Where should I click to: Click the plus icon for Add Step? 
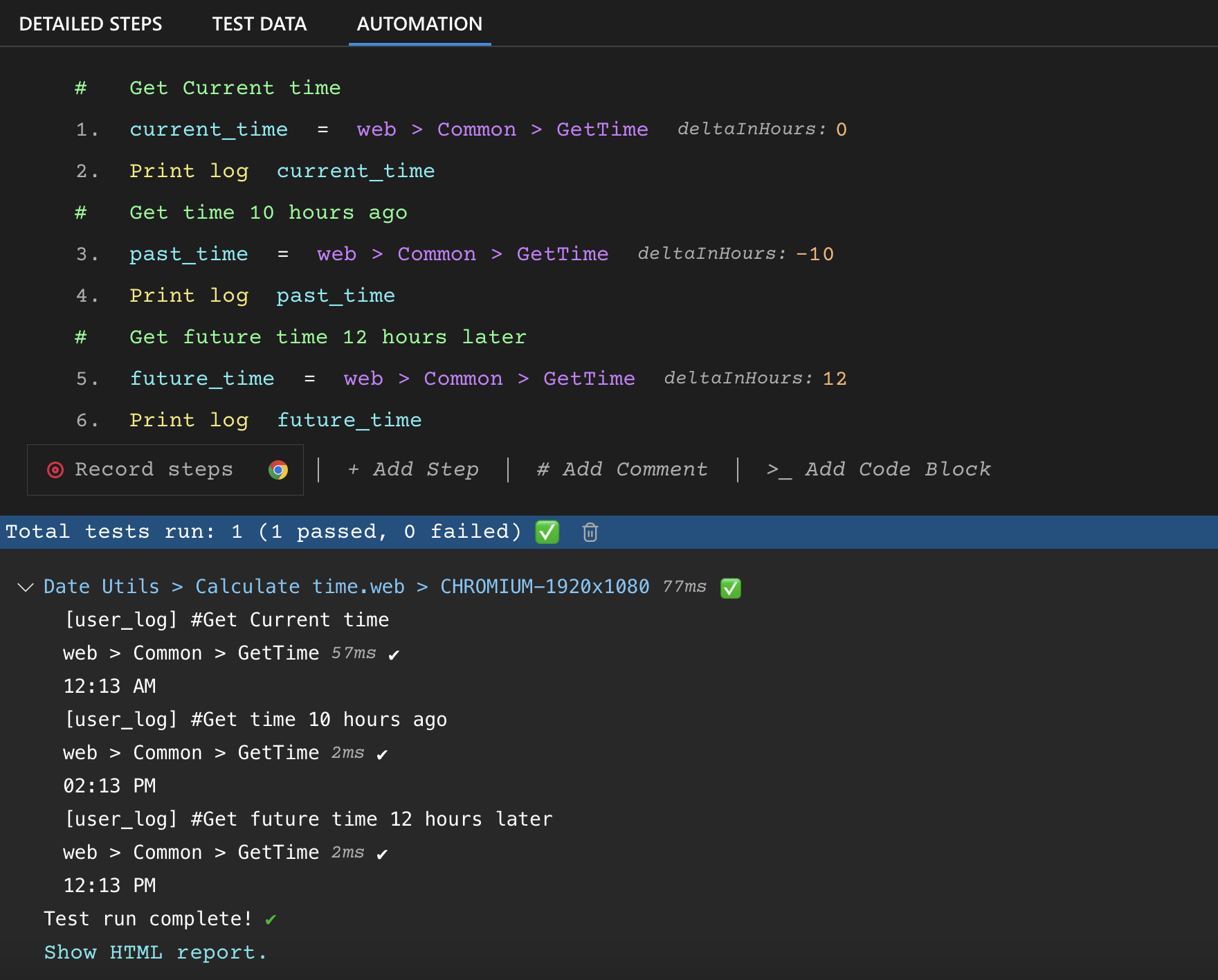coord(354,469)
